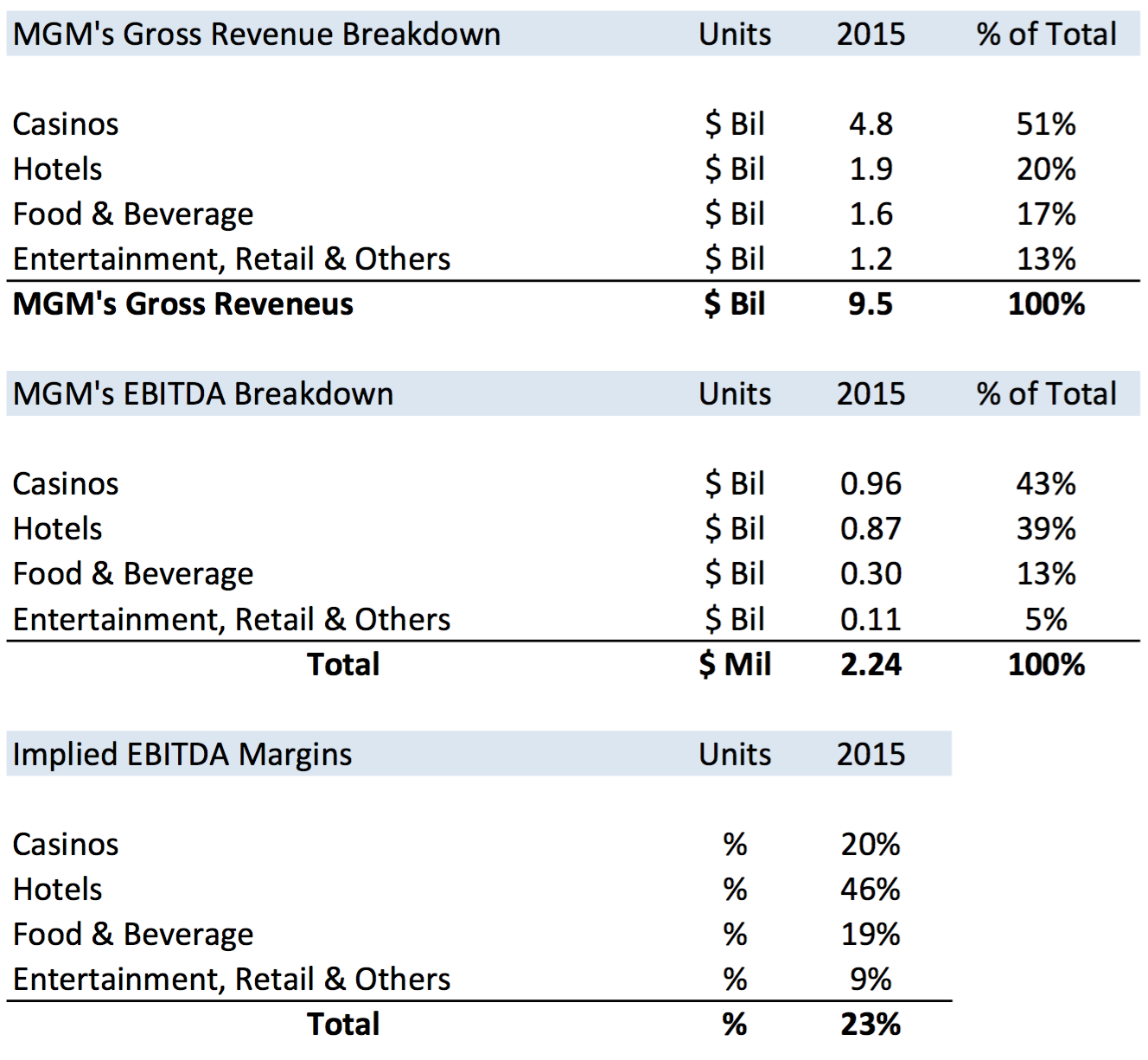Select Entertainment revenue value 1.2
This screenshot has width=1148, height=1060.
tap(871, 259)
